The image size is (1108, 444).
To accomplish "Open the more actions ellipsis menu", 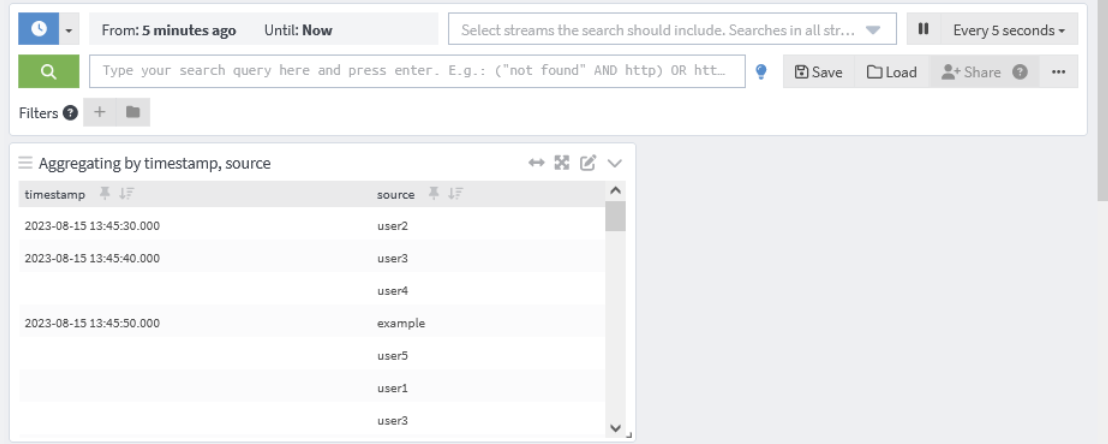I will (1058, 72).
